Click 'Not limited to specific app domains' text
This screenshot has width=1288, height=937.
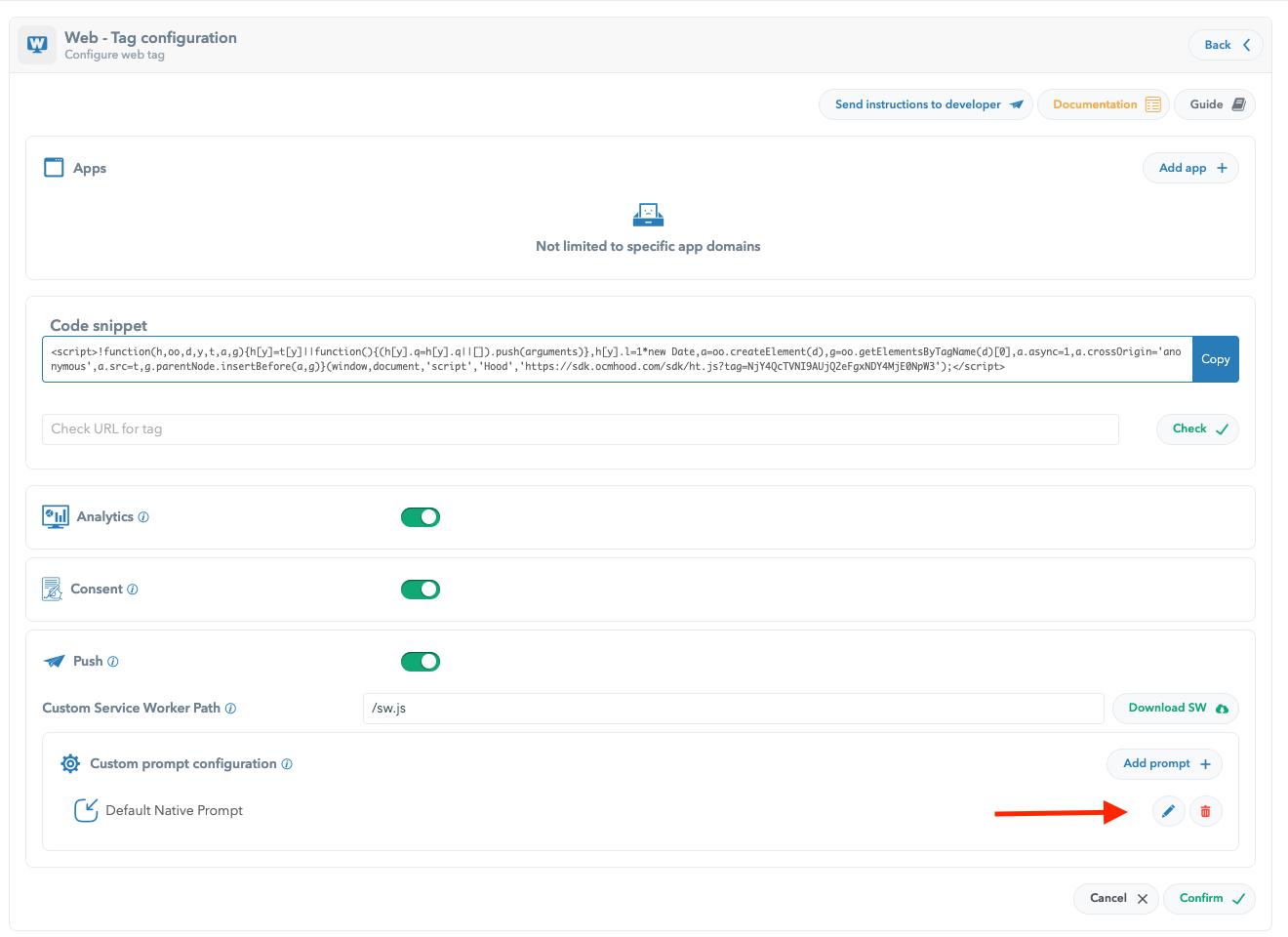tap(648, 247)
